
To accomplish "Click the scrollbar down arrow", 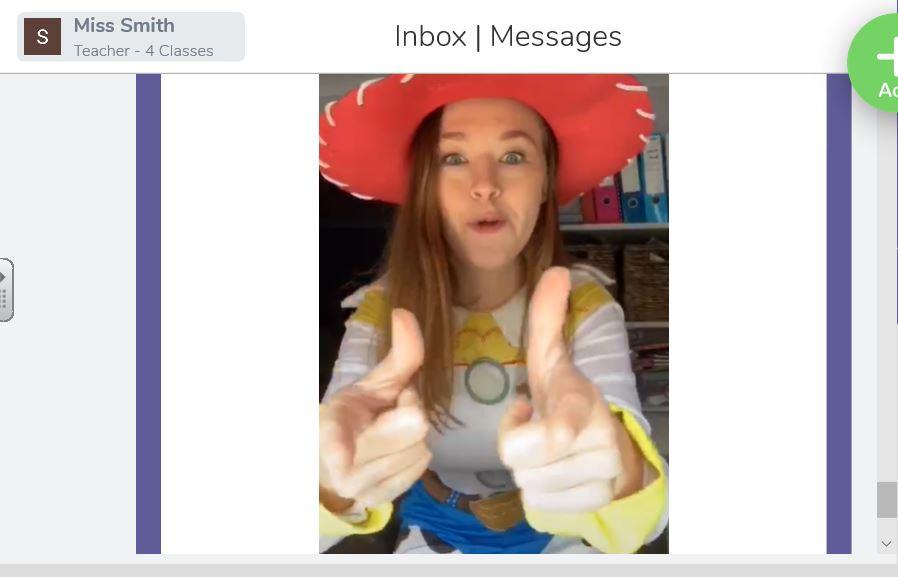I will coord(886,544).
